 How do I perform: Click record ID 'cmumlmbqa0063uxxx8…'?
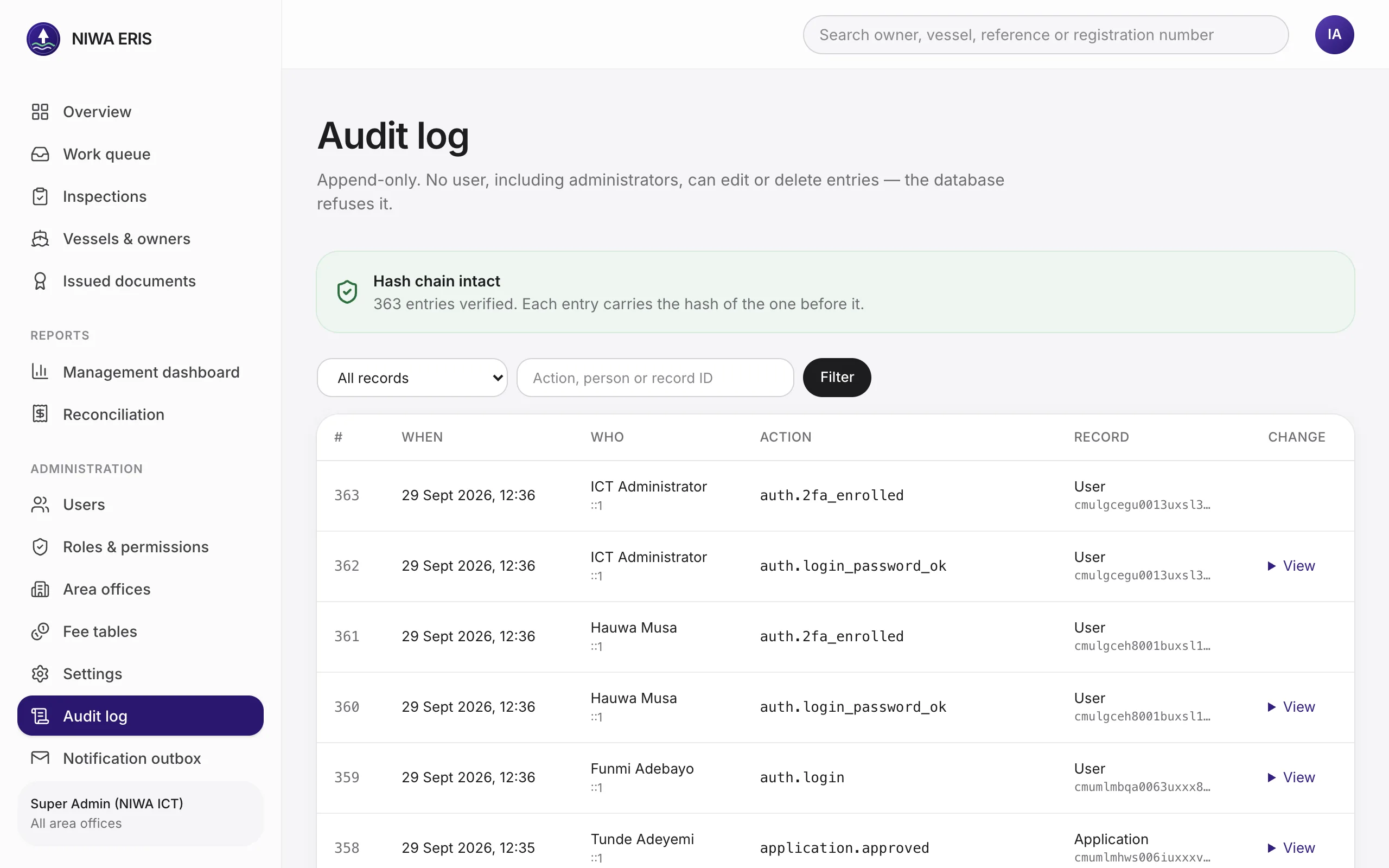coord(1142,787)
